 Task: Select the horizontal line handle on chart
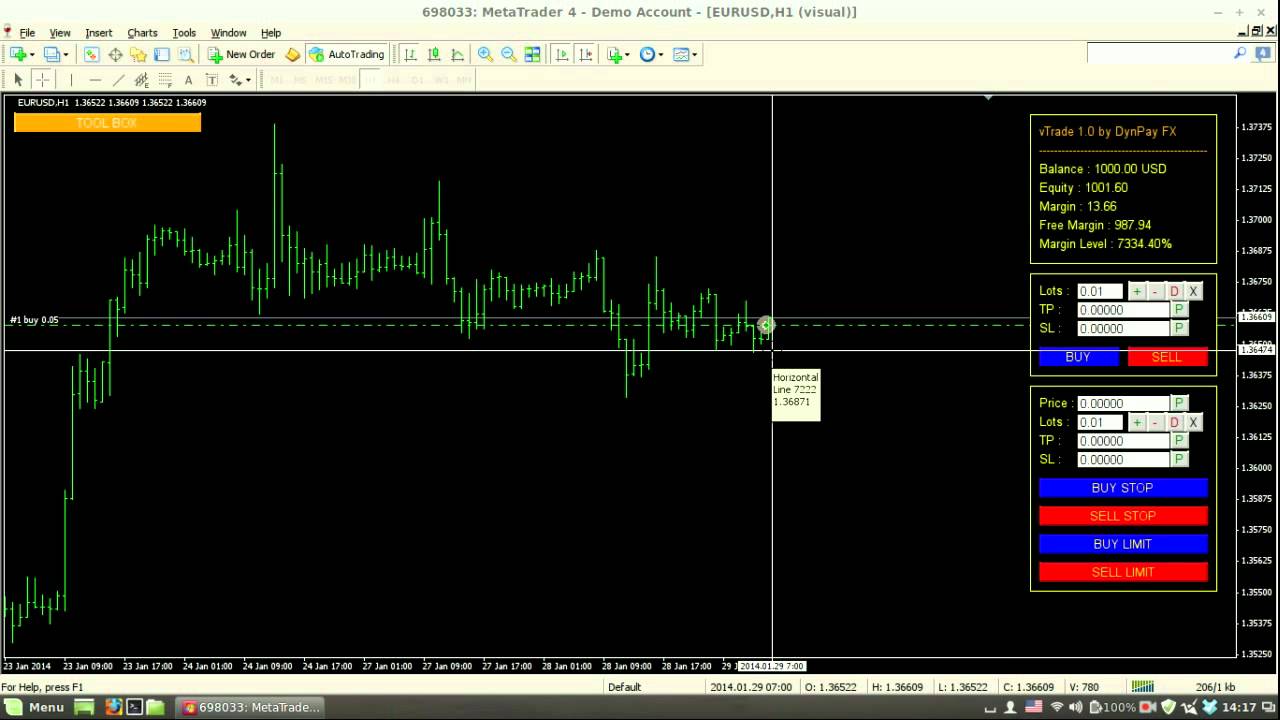click(765, 325)
